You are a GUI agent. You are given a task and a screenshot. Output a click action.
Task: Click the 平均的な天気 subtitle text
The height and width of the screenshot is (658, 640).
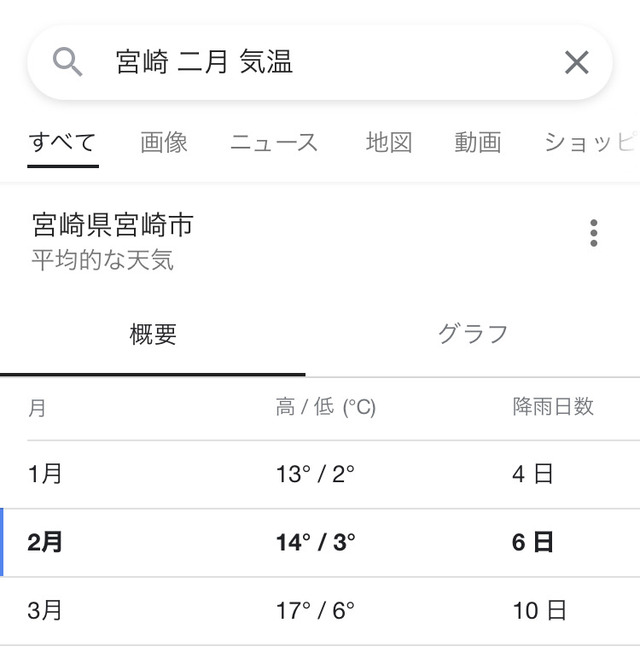point(102,261)
